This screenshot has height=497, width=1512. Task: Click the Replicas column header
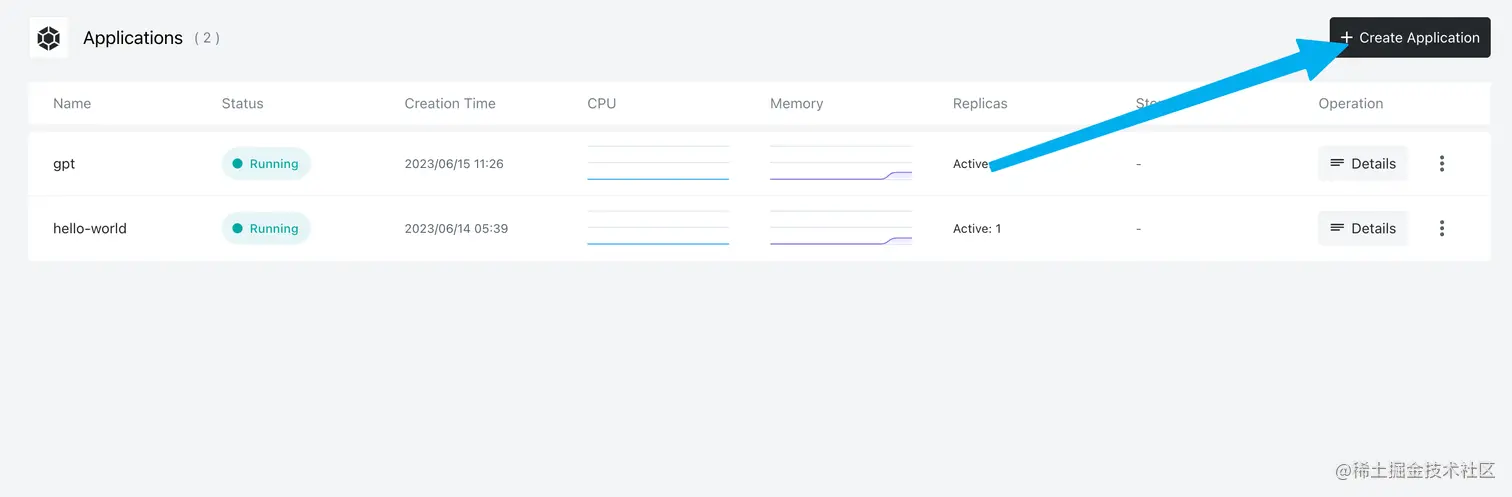[980, 103]
